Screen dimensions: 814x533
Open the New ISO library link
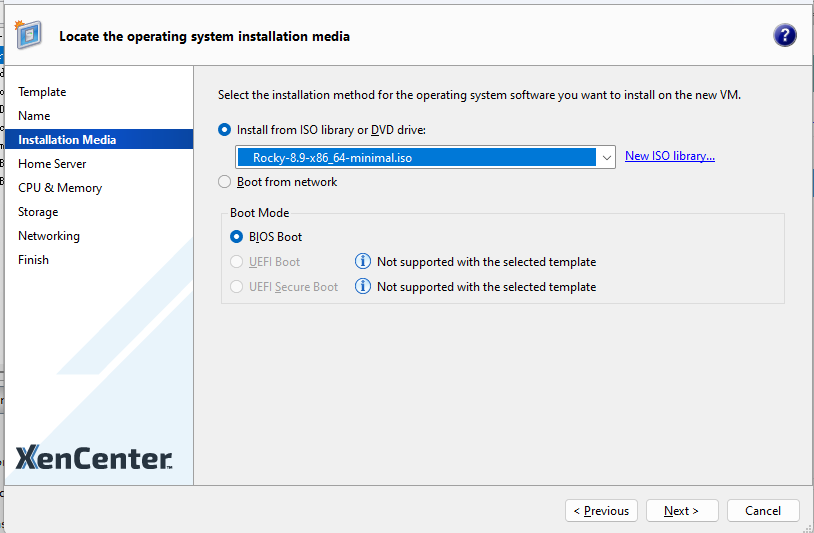[669, 156]
